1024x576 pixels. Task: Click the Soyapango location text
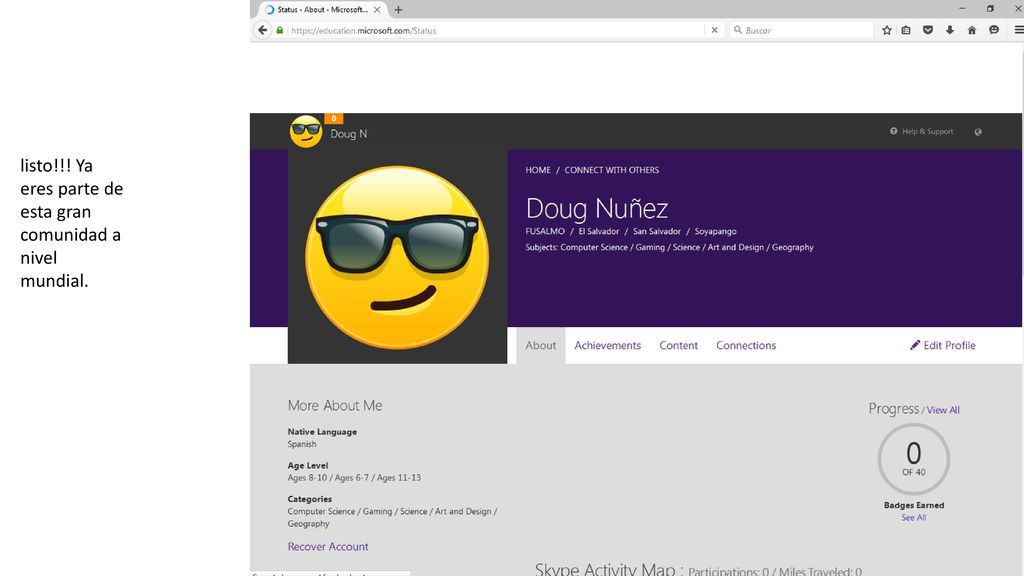tap(715, 231)
